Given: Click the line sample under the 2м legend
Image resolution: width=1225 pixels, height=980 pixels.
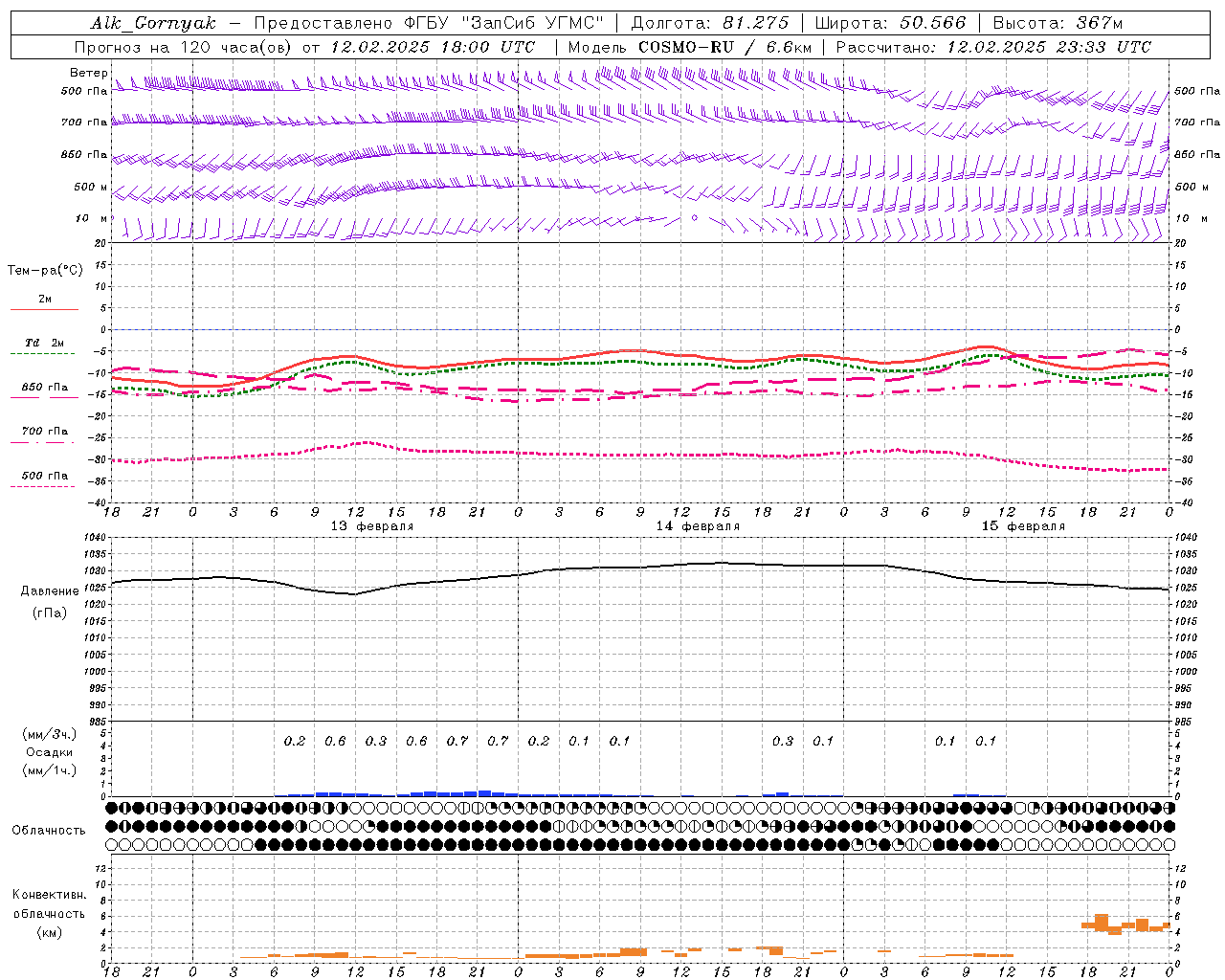Looking at the screenshot, I should tap(44, 309).
